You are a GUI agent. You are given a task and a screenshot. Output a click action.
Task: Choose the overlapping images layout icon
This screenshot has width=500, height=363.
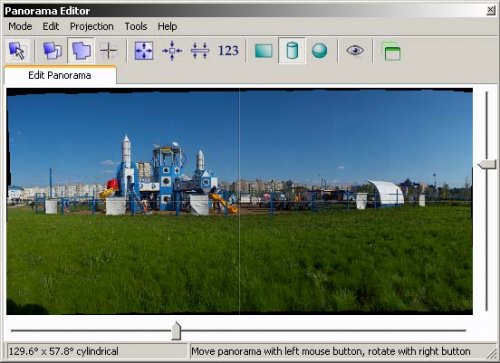coord(52,51)
